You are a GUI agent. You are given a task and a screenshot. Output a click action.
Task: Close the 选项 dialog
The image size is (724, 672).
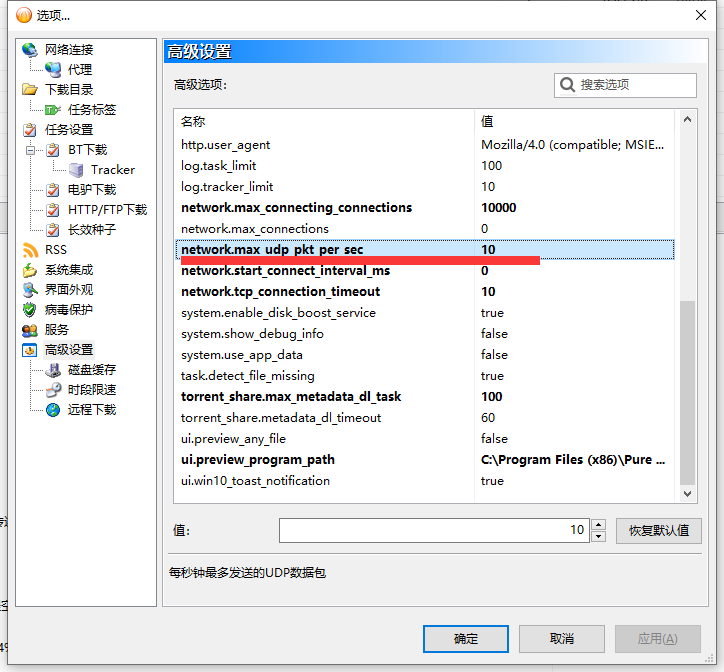(x=700, y=15)
